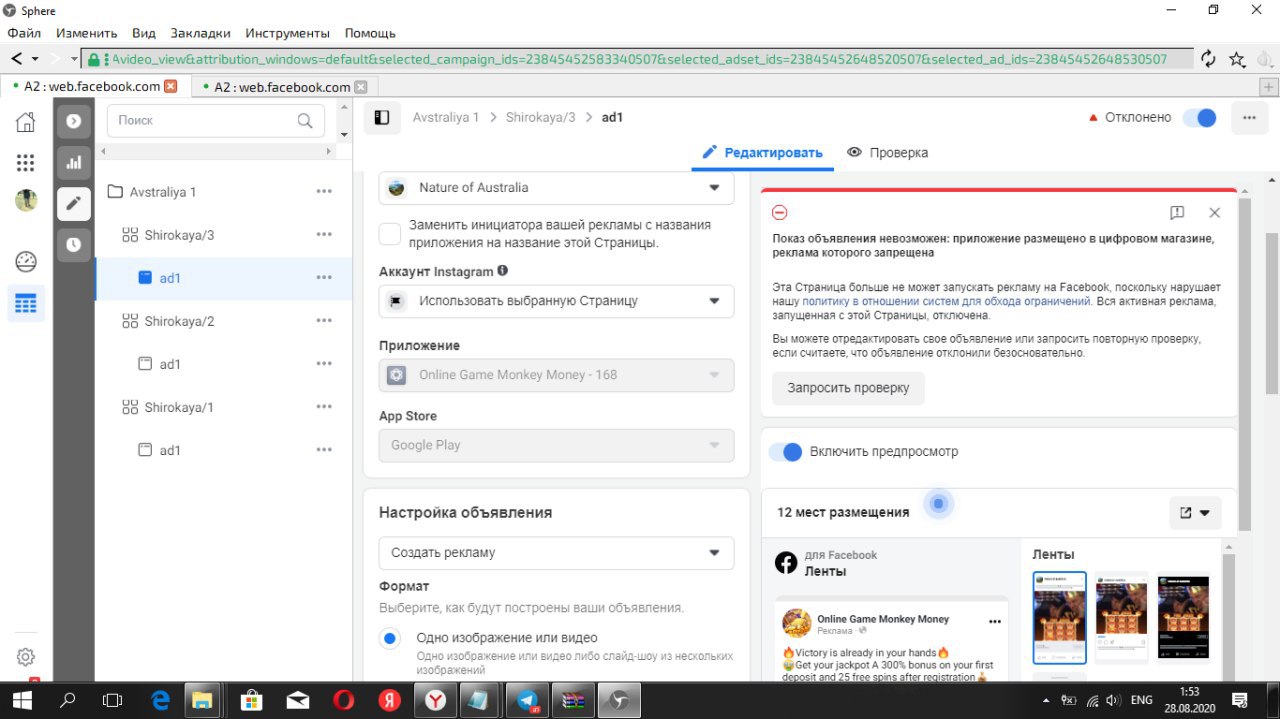
Task: Open the Использовать выбранную Страницу dropdown
Action: pyautogui.click(x=556, y=301)
